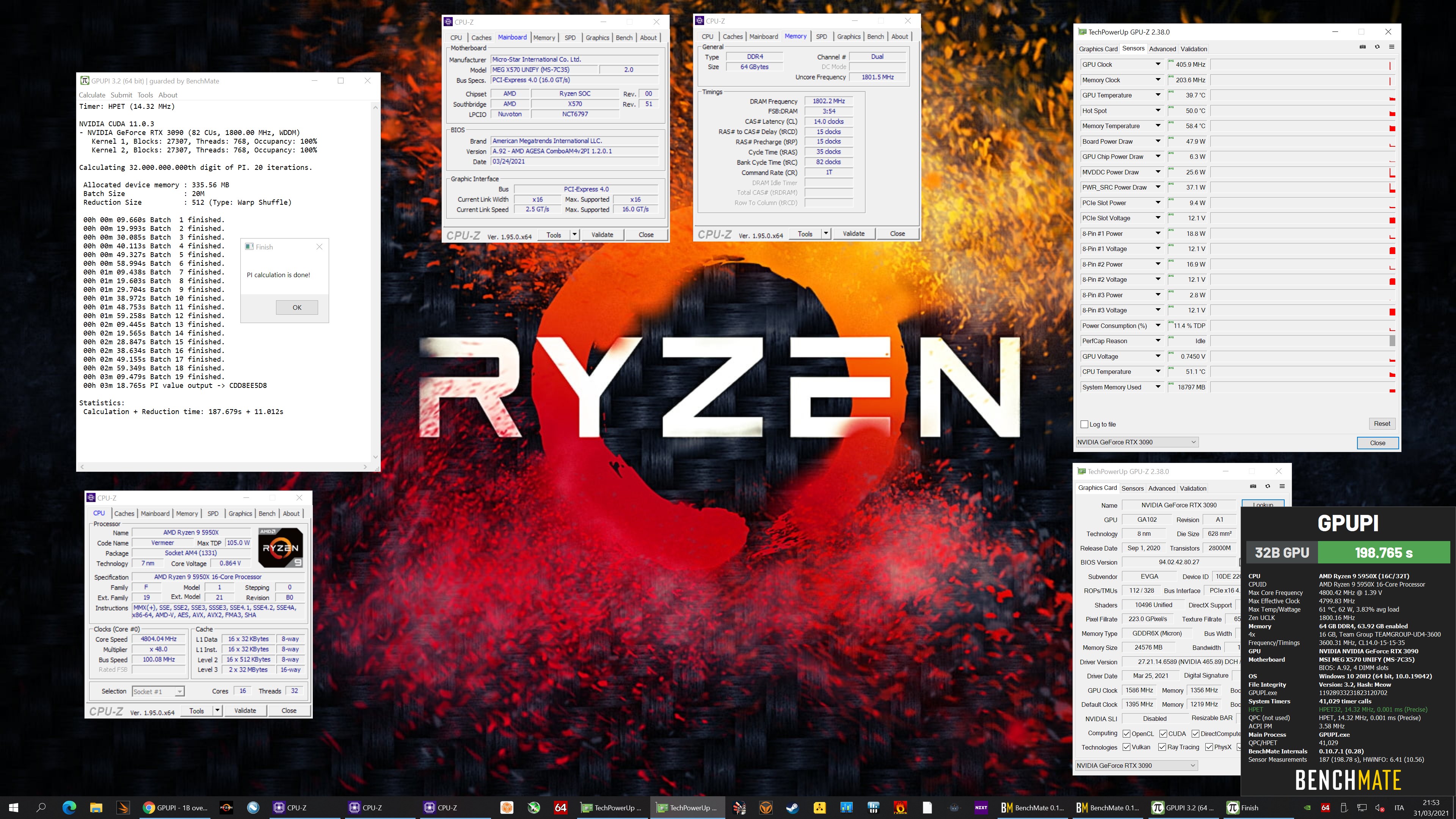1456x819 pixels.
Task: Expand GPU Temperature sensor dropdown
Action: tap(1158, 95)
